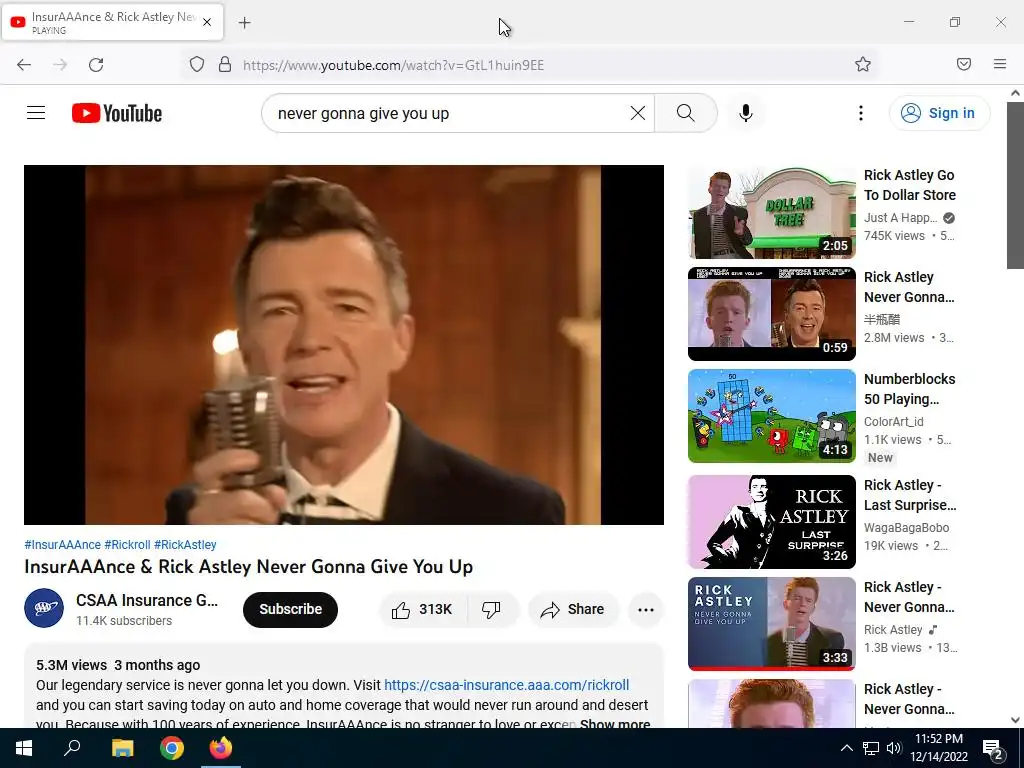Open the WagaBagaBobo channel name
Image resolution: width=1024 pixels, height=768 pixels.
(x=906, y=527)
